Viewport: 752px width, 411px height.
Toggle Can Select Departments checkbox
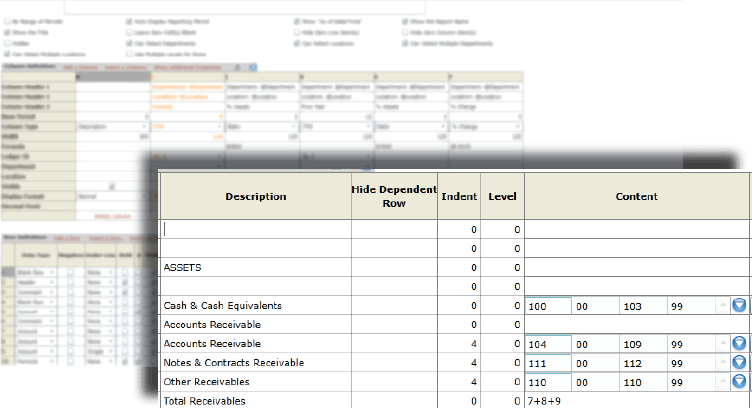point(129,43)
